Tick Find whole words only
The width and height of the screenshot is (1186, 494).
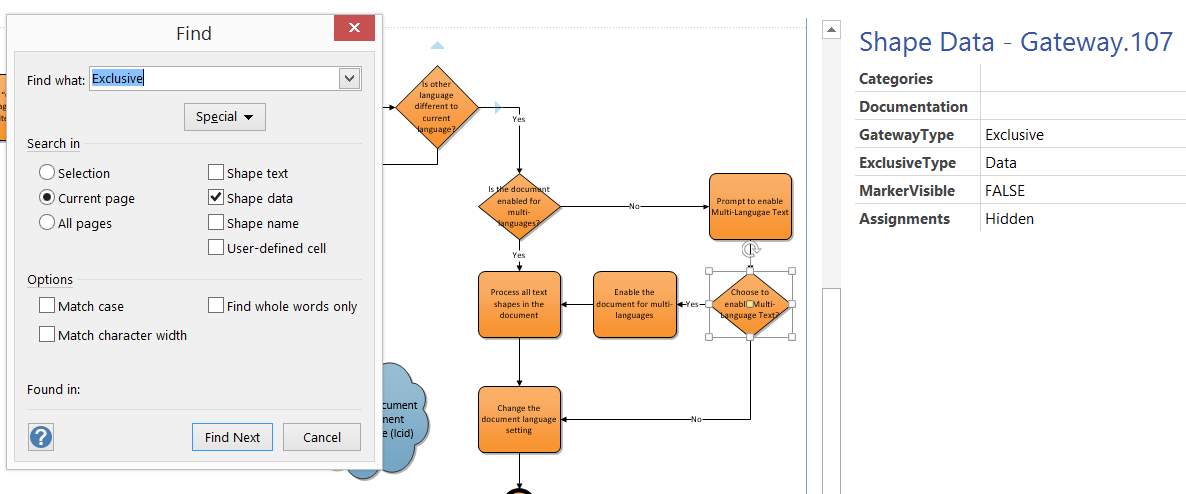[216, 306]
